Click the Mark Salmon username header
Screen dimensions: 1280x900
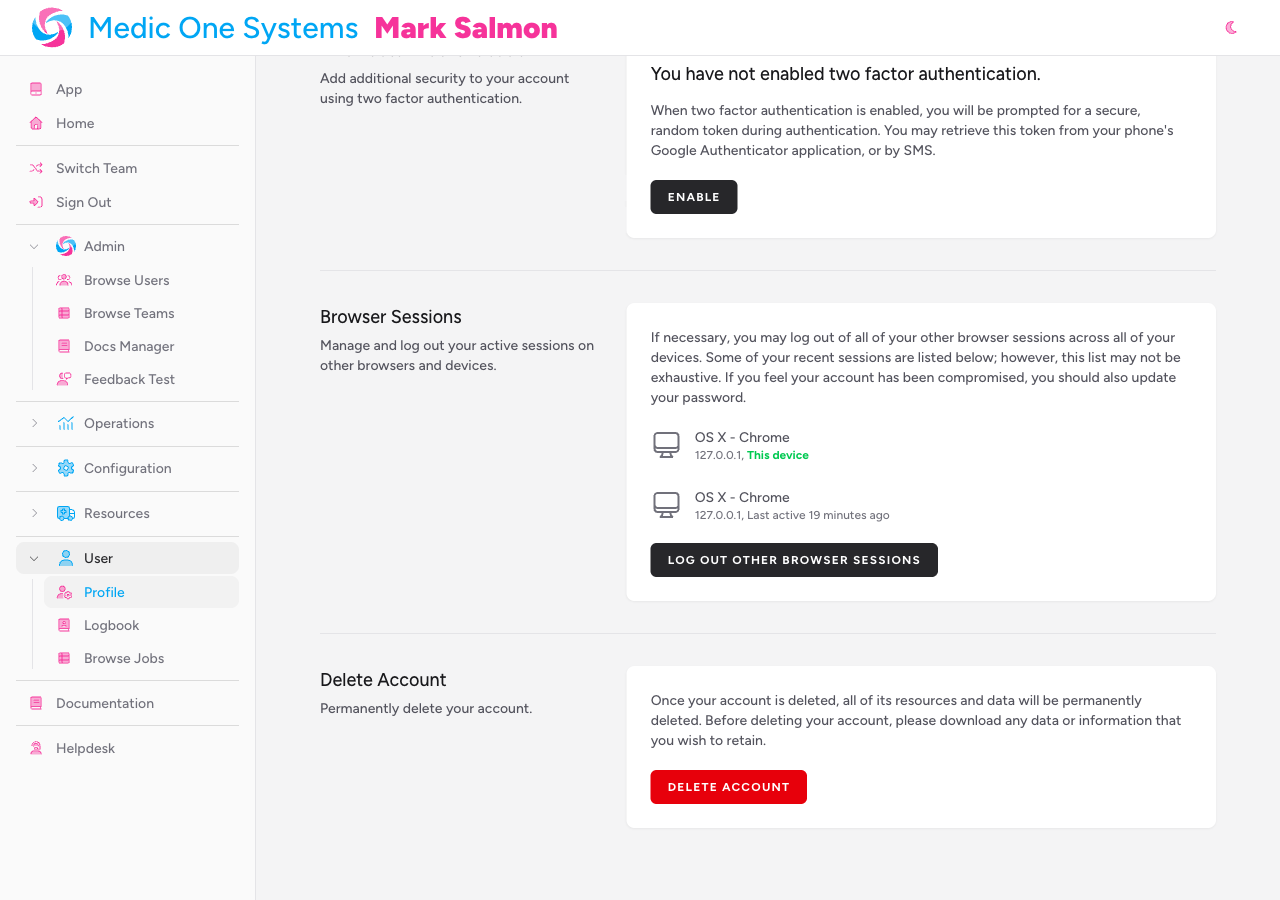(x=465, y=28)
